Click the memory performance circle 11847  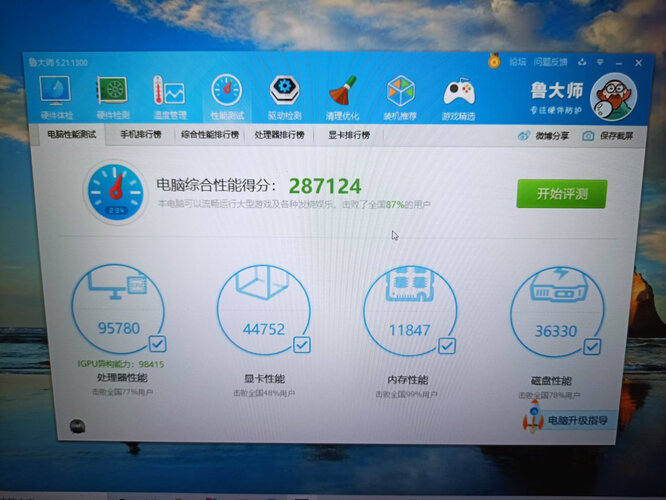tap(410, 311)
